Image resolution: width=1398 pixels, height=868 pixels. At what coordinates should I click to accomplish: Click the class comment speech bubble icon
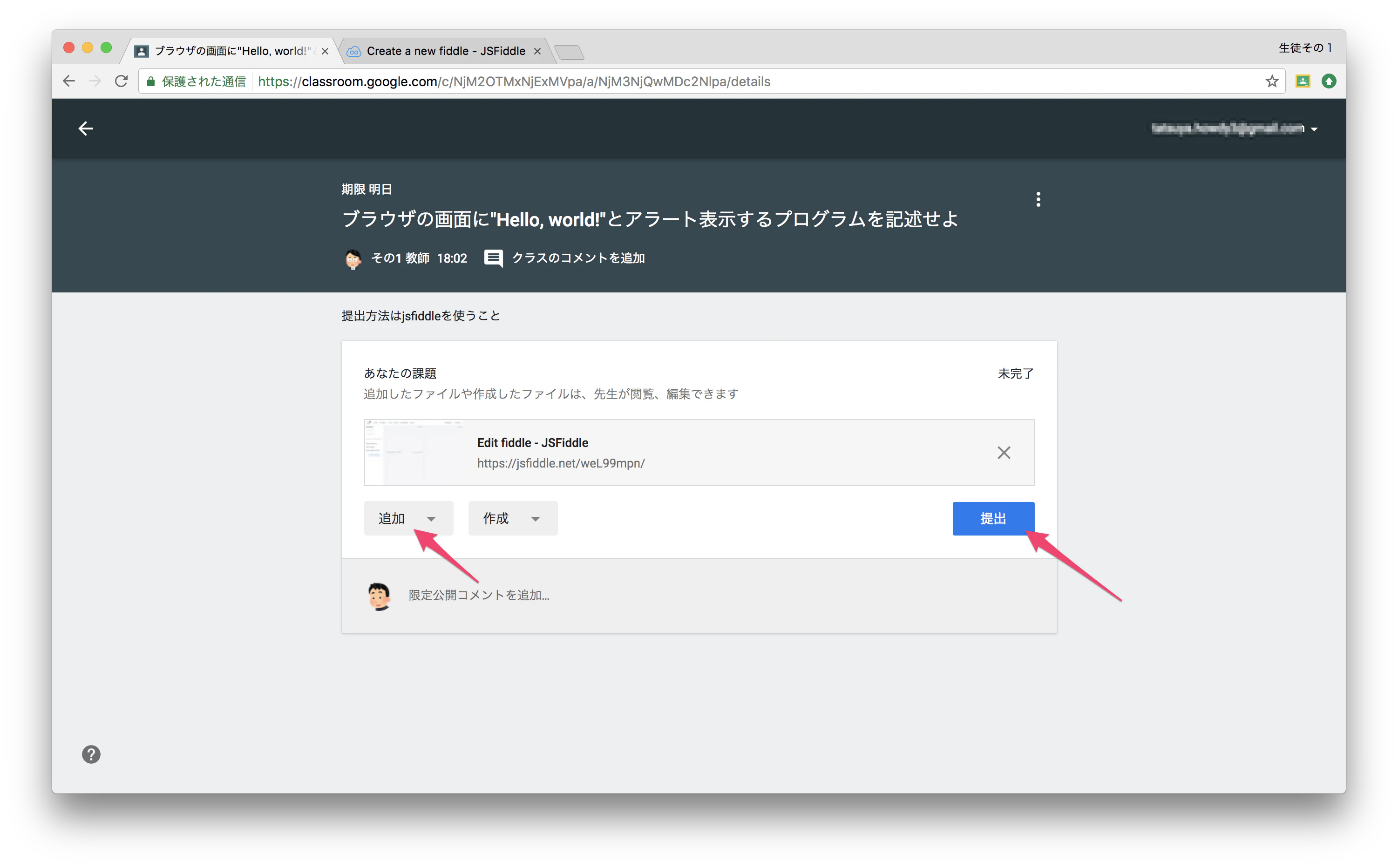[493, 258]
